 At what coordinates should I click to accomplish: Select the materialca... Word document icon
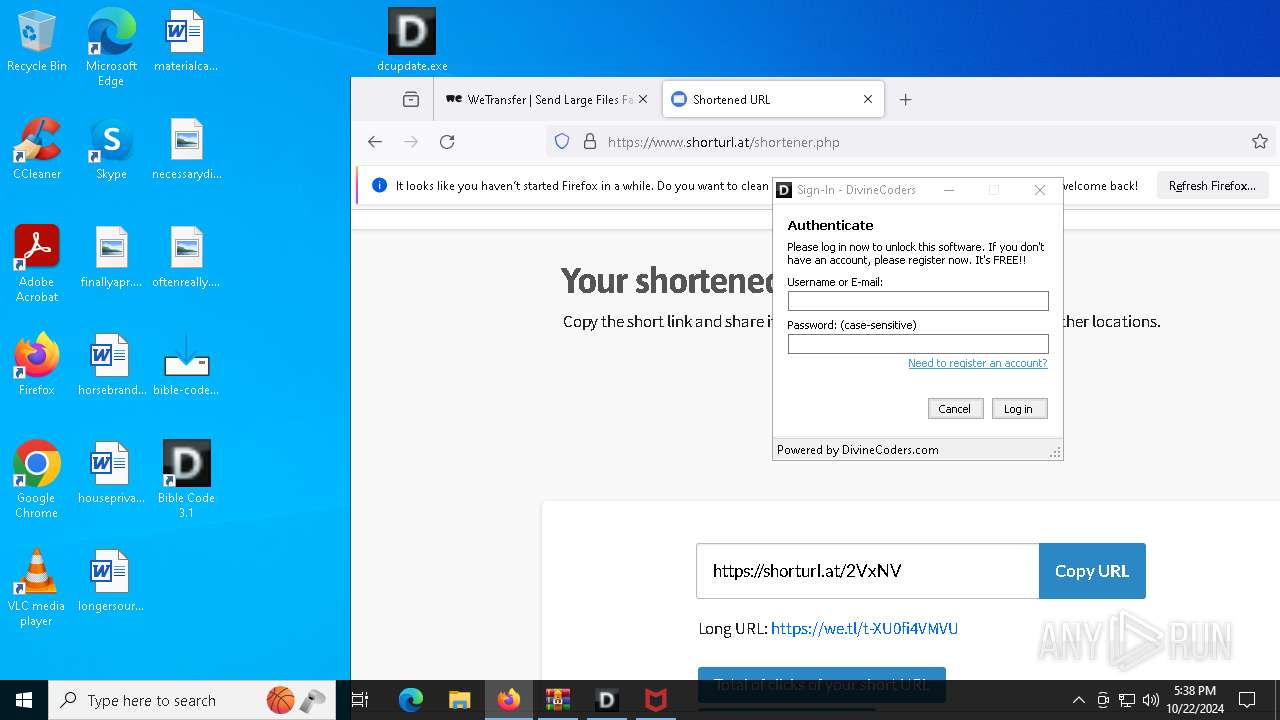coord(186,42)
